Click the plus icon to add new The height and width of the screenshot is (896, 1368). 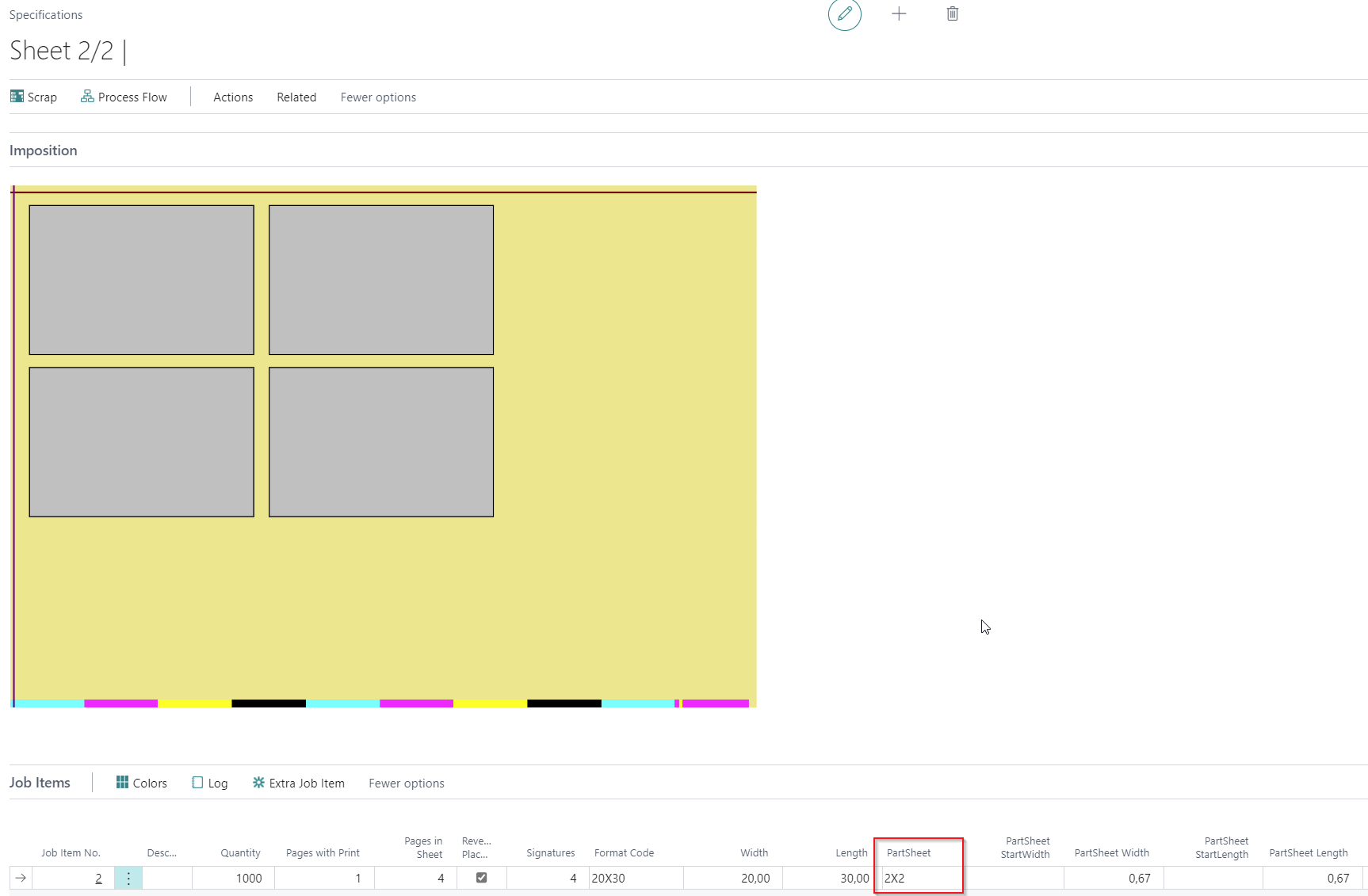click(x=898, y=14)
